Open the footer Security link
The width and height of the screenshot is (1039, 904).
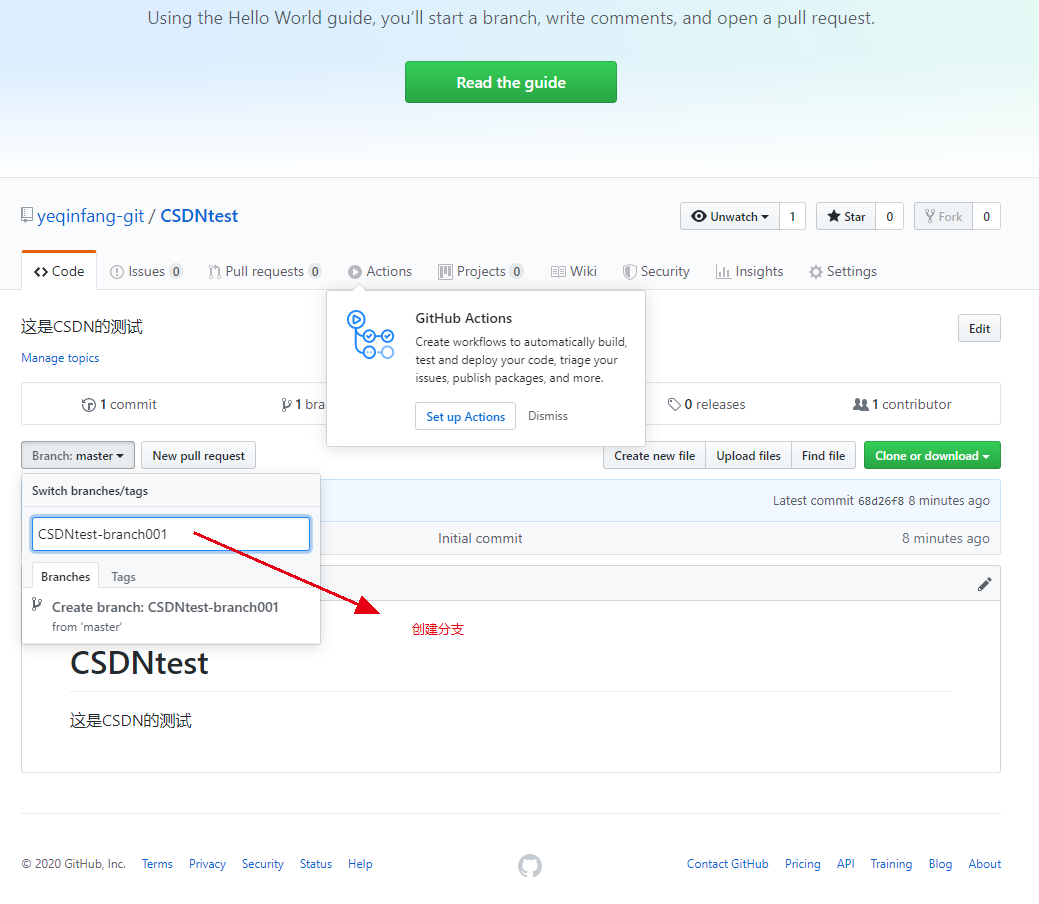coord(262,864)
